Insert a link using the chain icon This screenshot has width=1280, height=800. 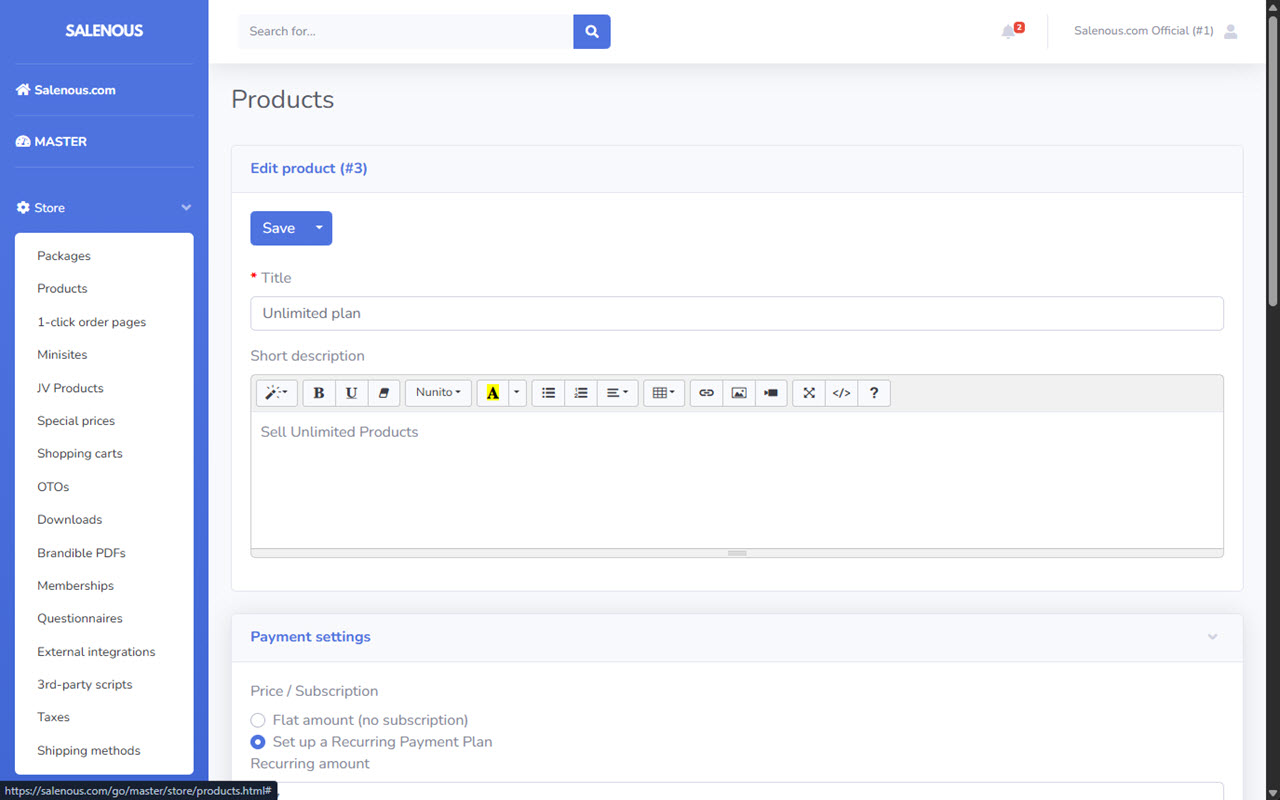click(x=706, y=393)
